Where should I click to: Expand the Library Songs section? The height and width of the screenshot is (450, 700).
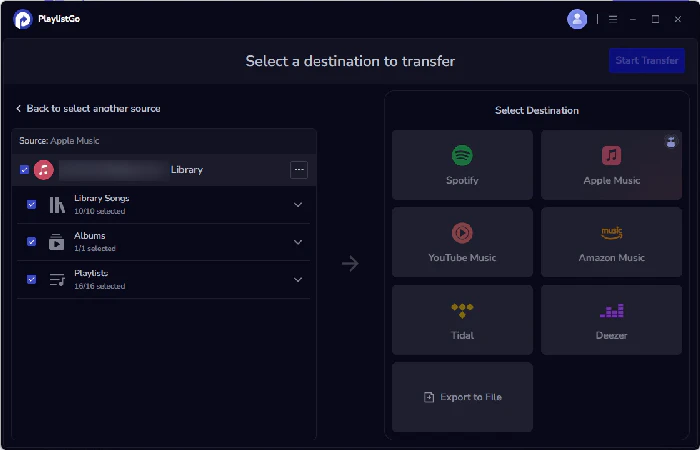pyautogui.click(x=297, y=205)
